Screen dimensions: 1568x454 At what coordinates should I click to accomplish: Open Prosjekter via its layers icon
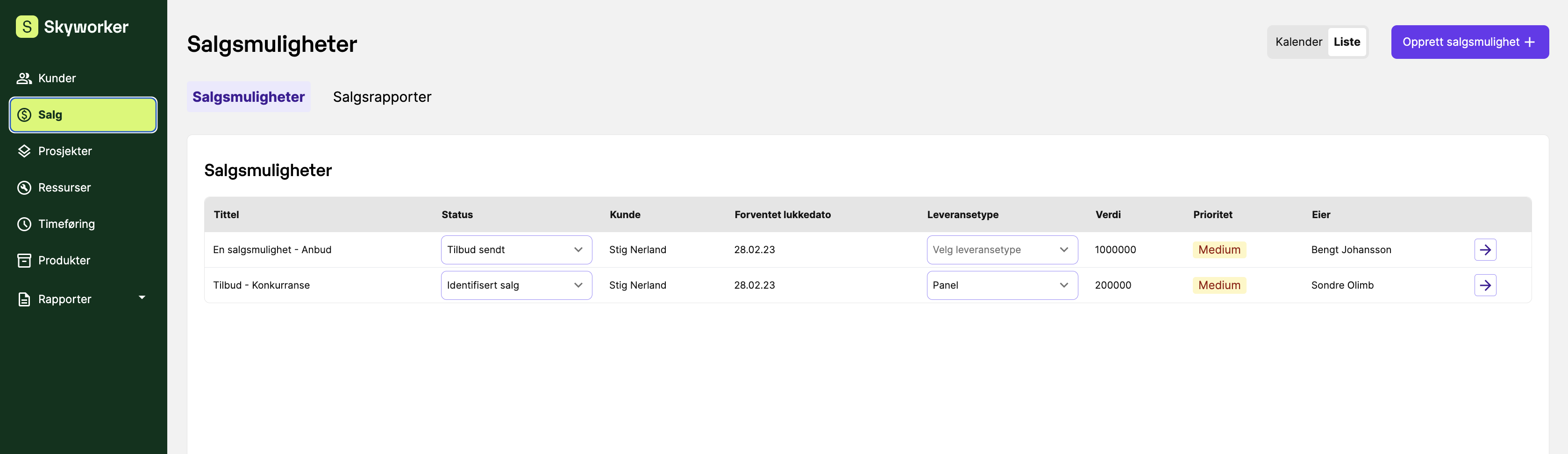coord(24,151)
